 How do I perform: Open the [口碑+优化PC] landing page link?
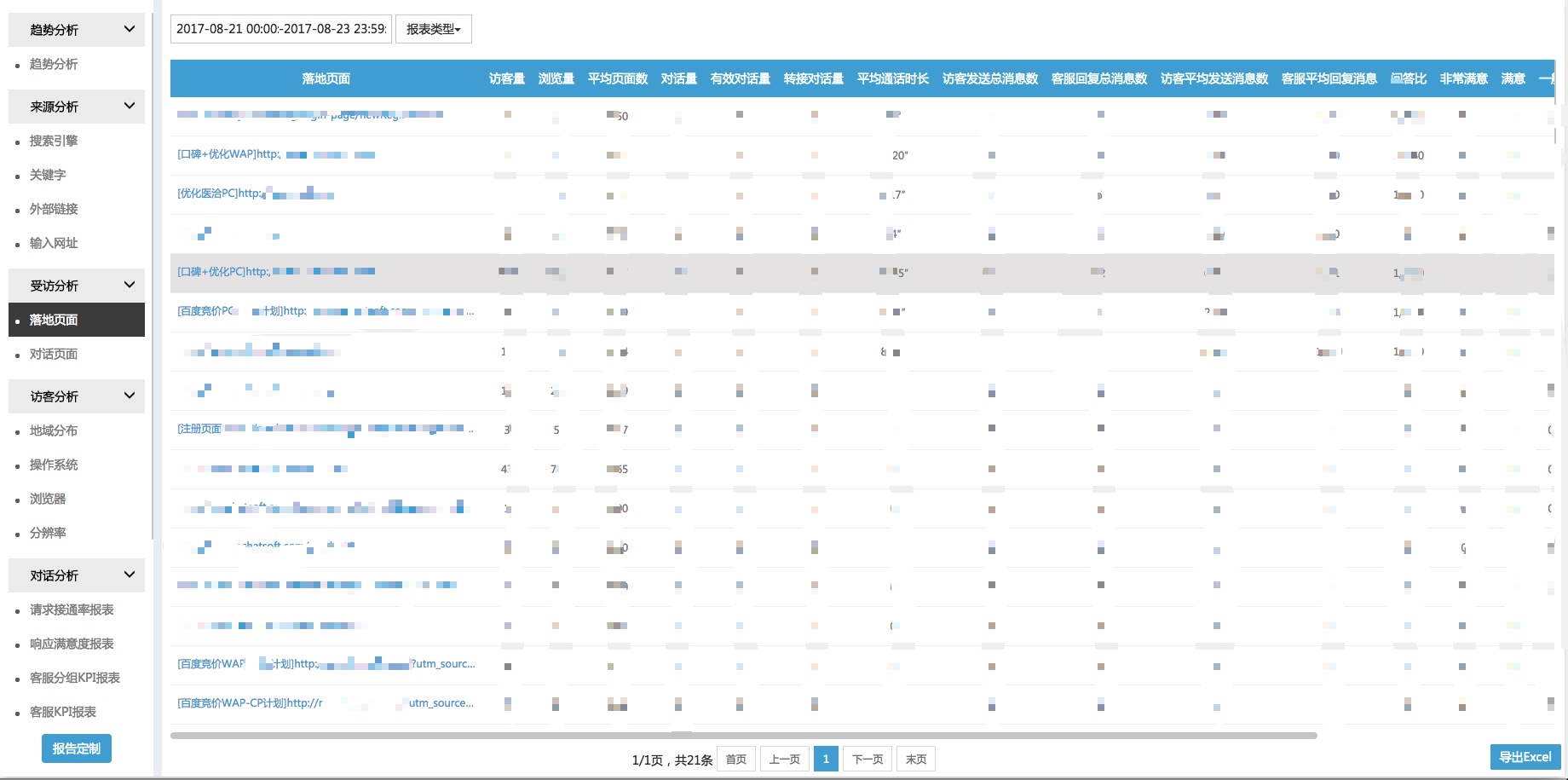[276, 272]
